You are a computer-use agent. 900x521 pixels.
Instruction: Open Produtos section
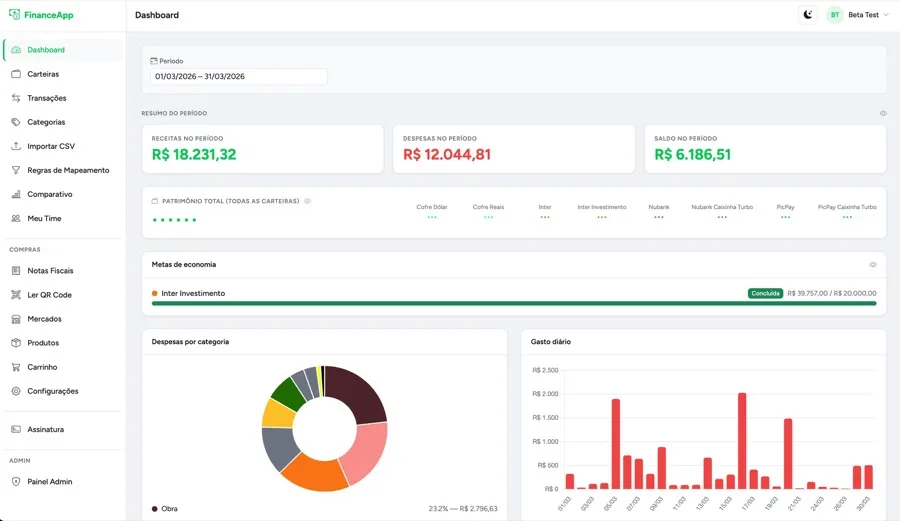pos(63,343)
